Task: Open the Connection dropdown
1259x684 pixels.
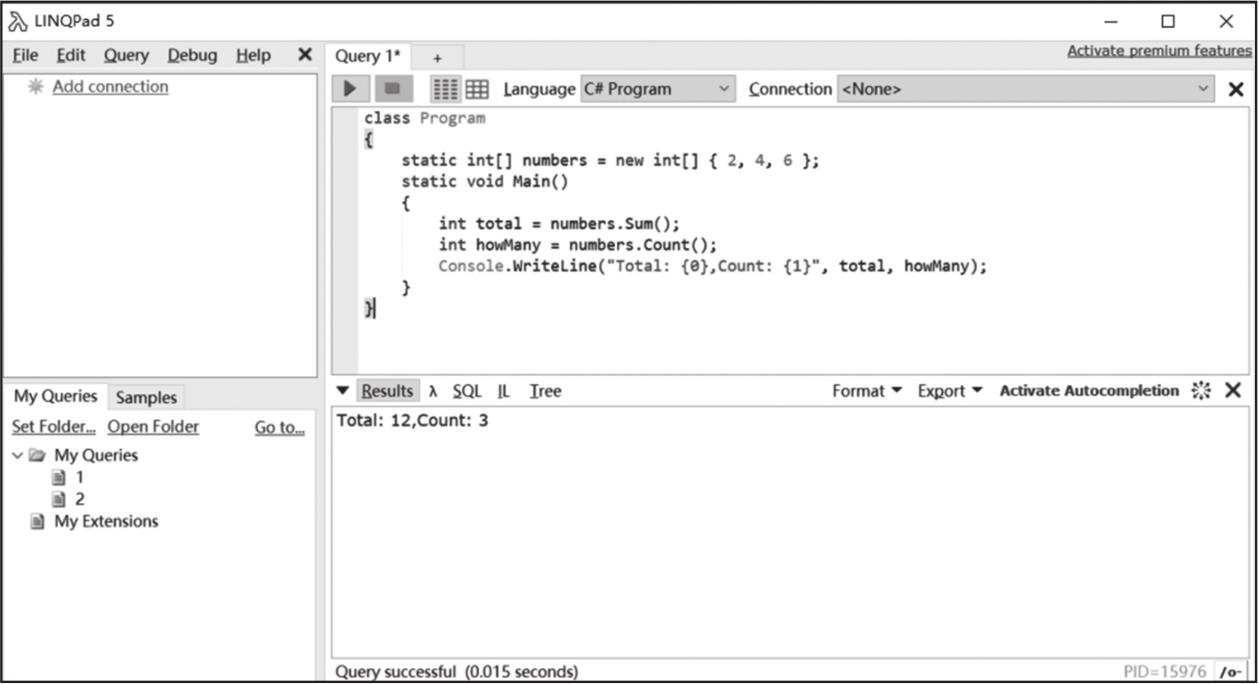Action: (x=1026, y=89)
